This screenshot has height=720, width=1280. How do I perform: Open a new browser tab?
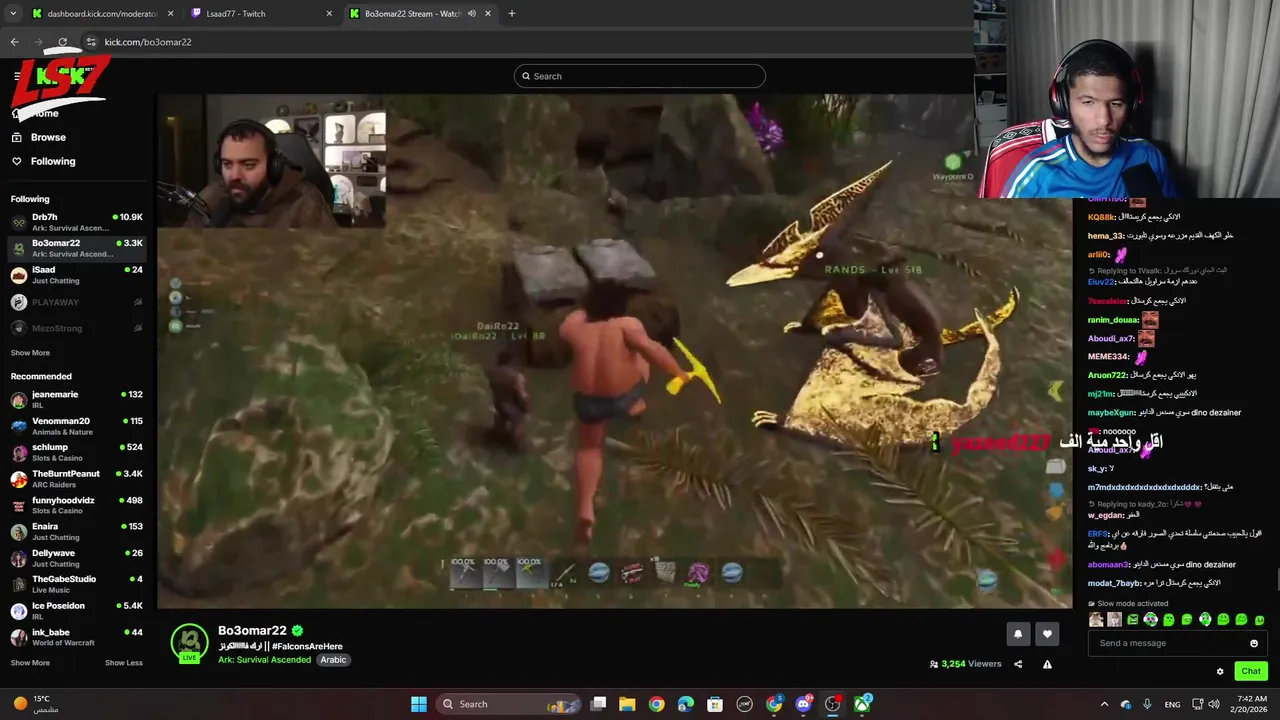point(511,14)
